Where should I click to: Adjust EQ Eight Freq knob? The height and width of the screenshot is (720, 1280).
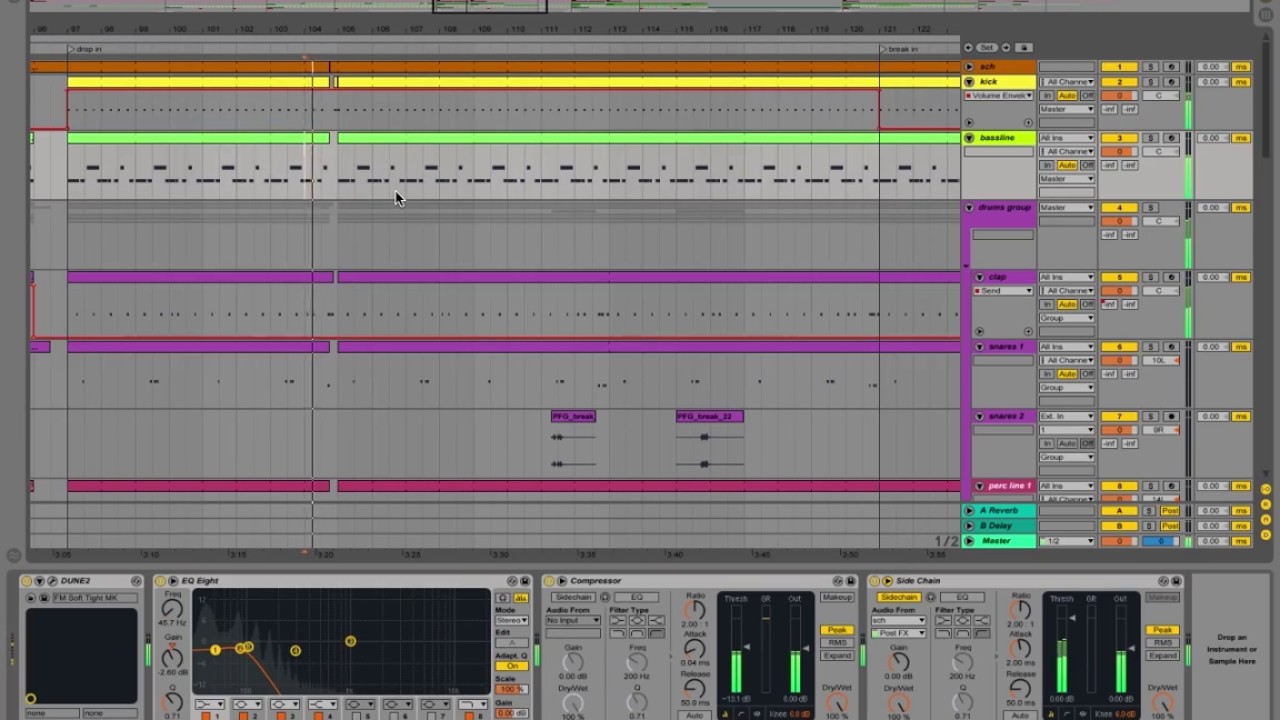pos(172,609)
